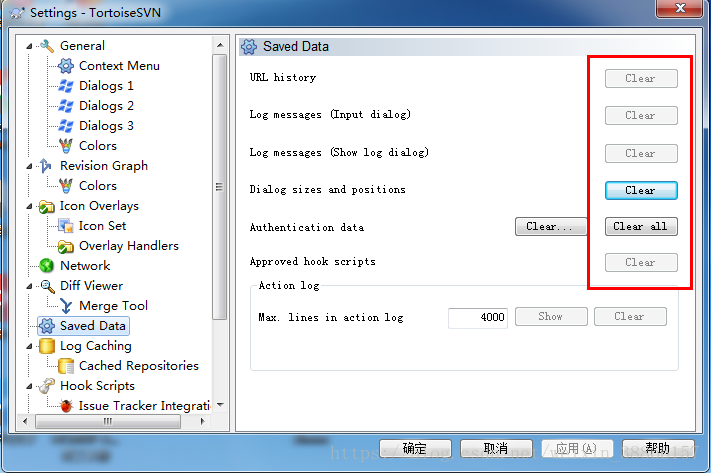Screen dimensions: 711x473
Task: Click the 取消 (Cancel) button
Action: (x=496, y=449)
